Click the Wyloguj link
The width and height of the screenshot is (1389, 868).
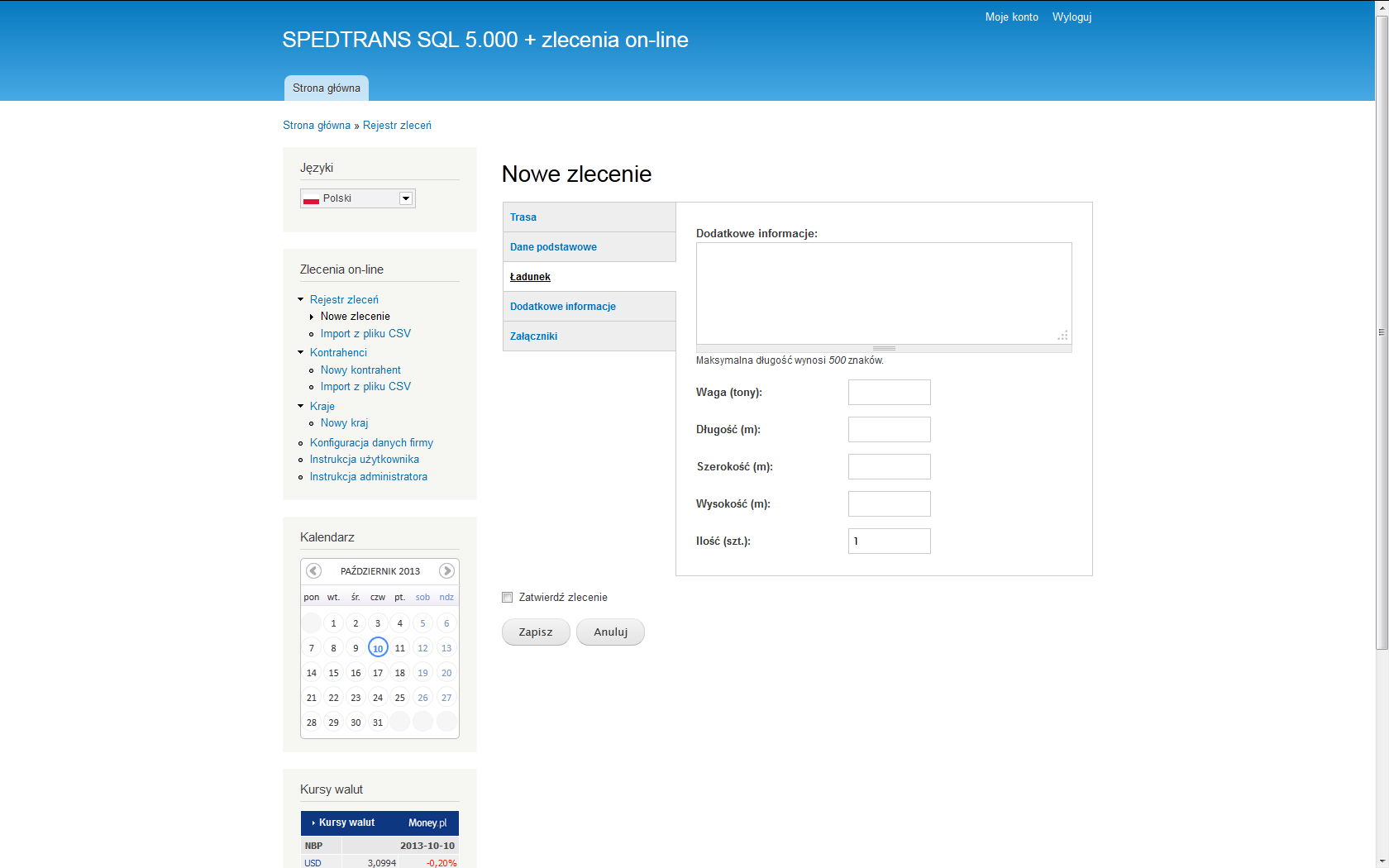point(1072,17)
